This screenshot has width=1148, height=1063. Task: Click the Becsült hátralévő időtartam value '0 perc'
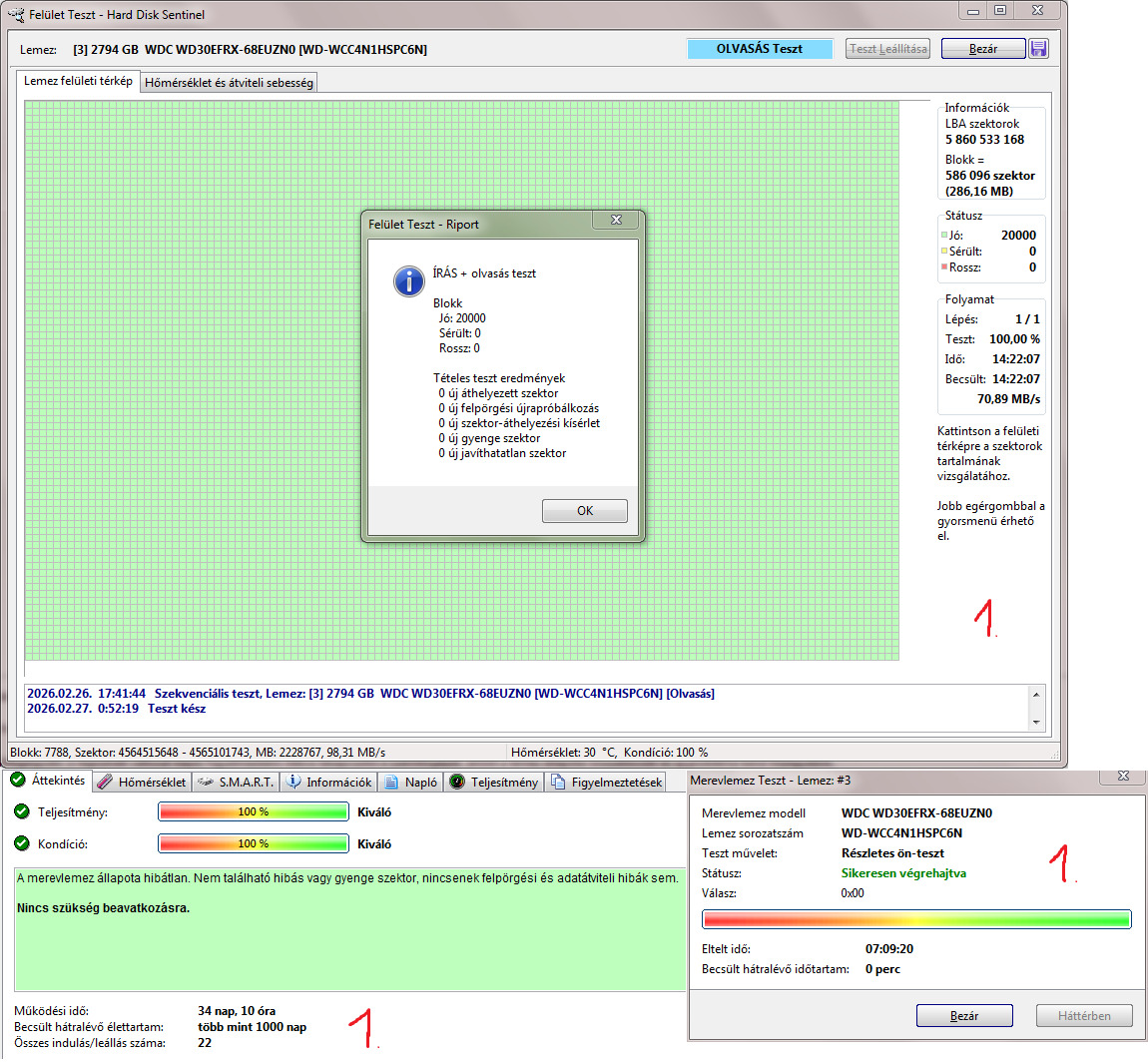tap(882, 969)
